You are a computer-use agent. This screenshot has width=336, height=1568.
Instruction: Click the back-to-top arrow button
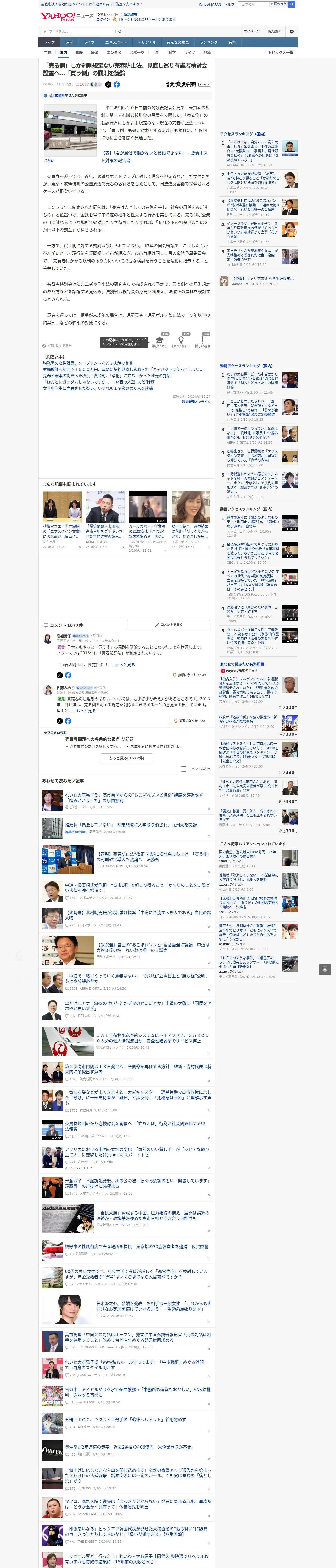[x=325, y=969]
